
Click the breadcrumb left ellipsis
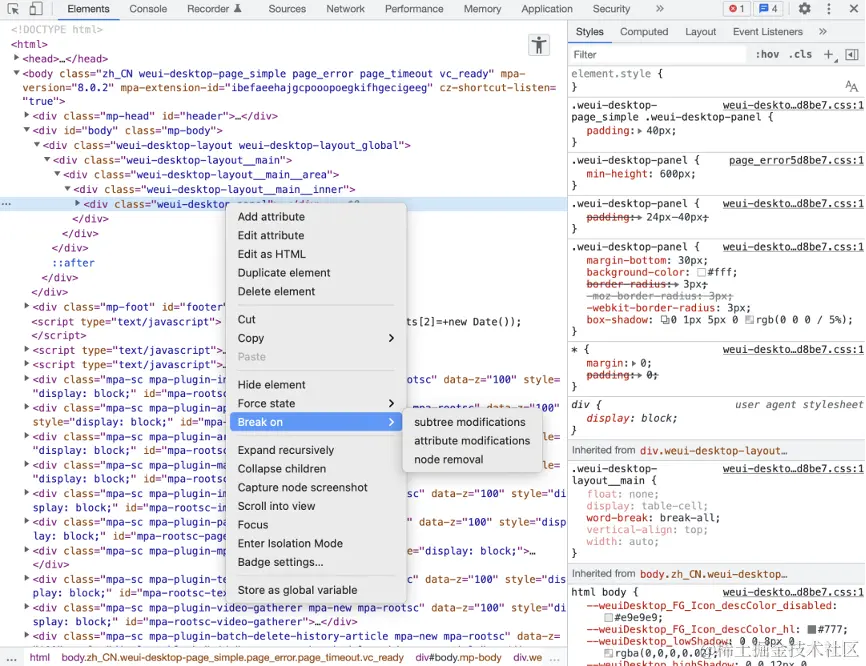coord(12,658)
